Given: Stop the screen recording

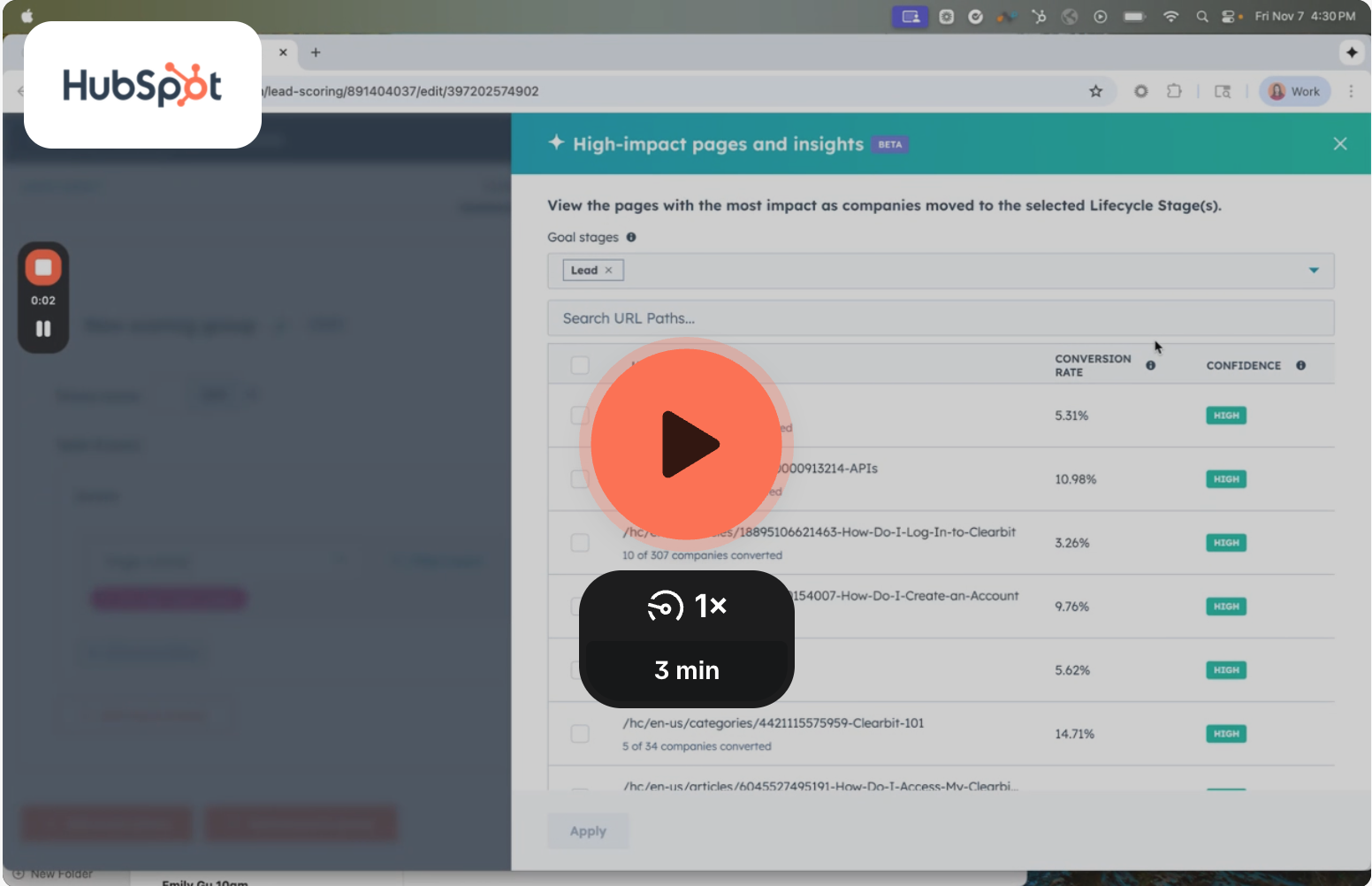Looking at the screenshot, I should pyautogui.click(x=43, y=268).
